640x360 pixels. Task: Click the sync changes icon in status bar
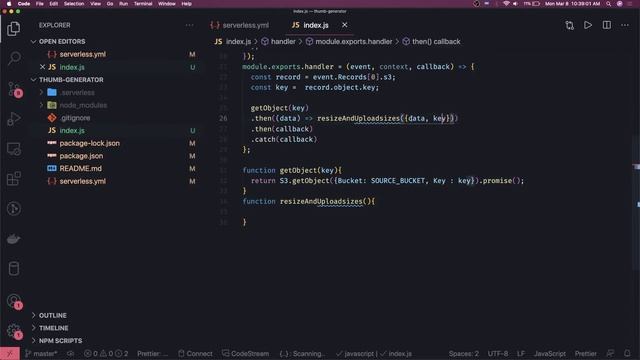71,353
